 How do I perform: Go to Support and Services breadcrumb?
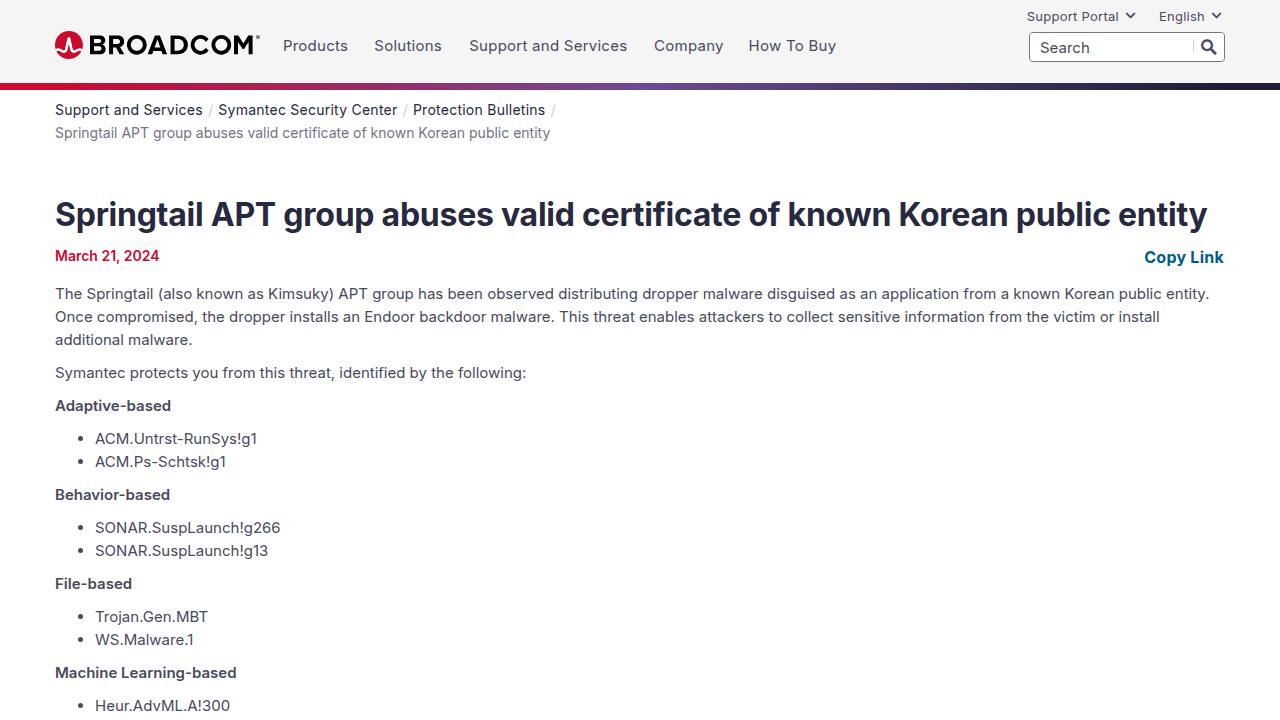click(129, 110)
